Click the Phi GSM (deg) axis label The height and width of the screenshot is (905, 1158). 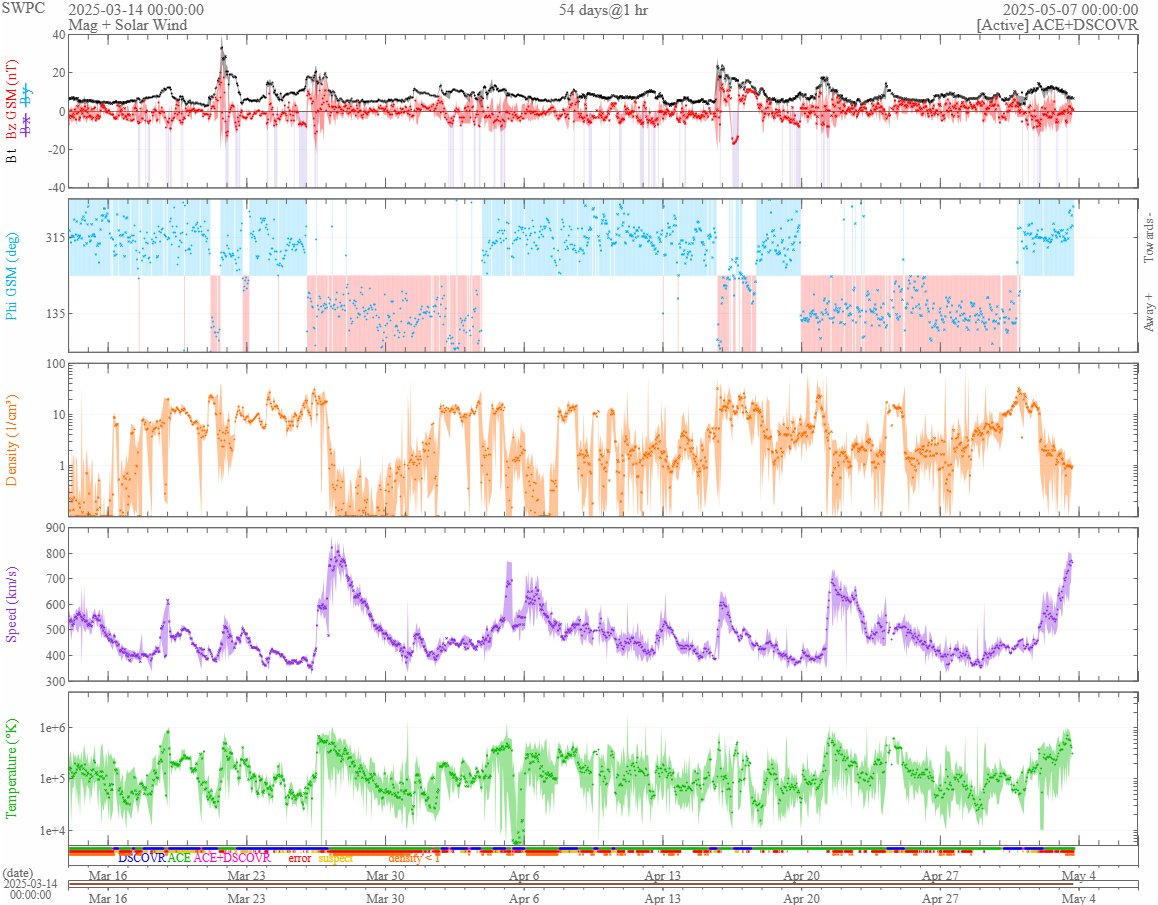pos(11,276)
